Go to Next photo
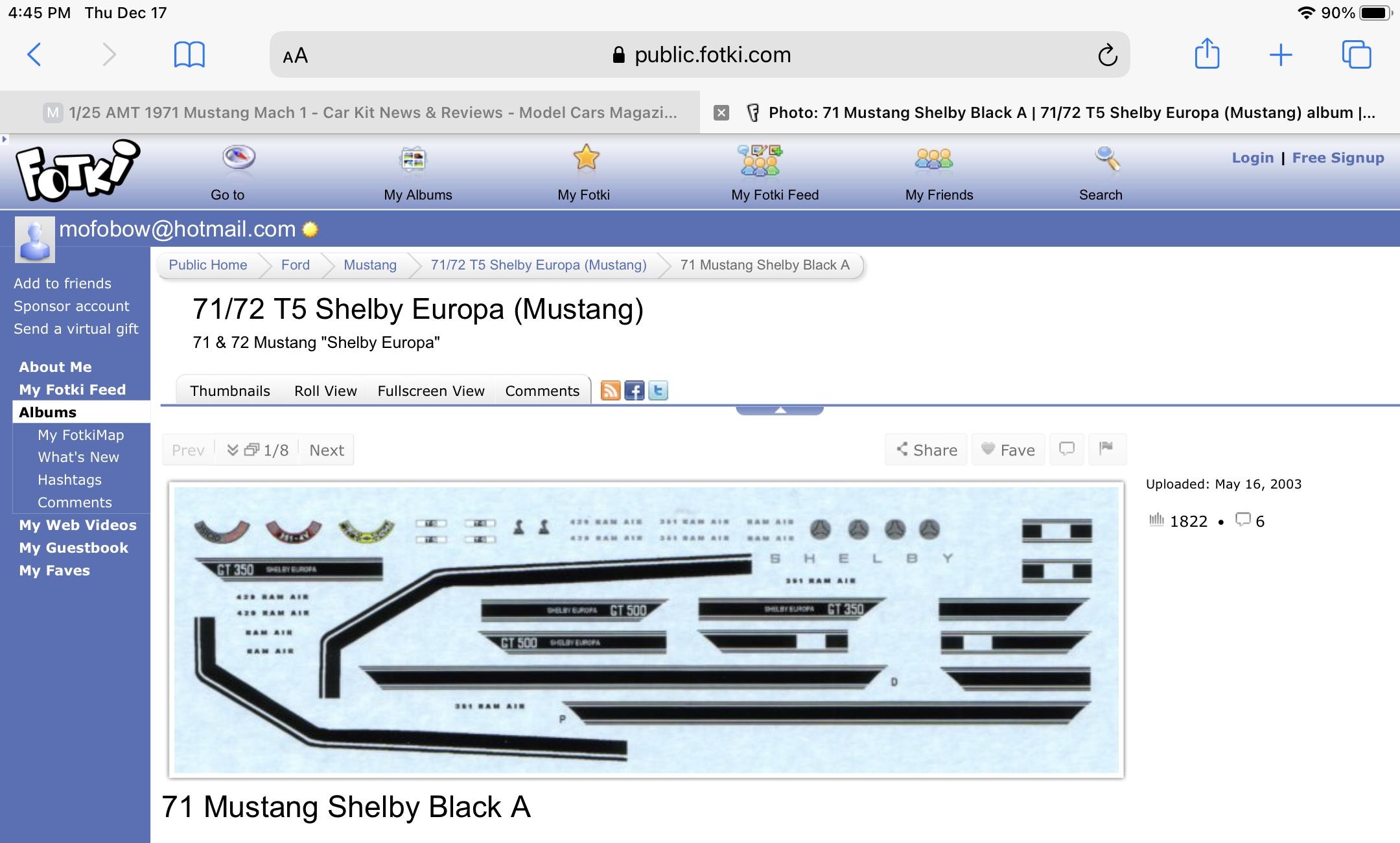 pos(327,450)
